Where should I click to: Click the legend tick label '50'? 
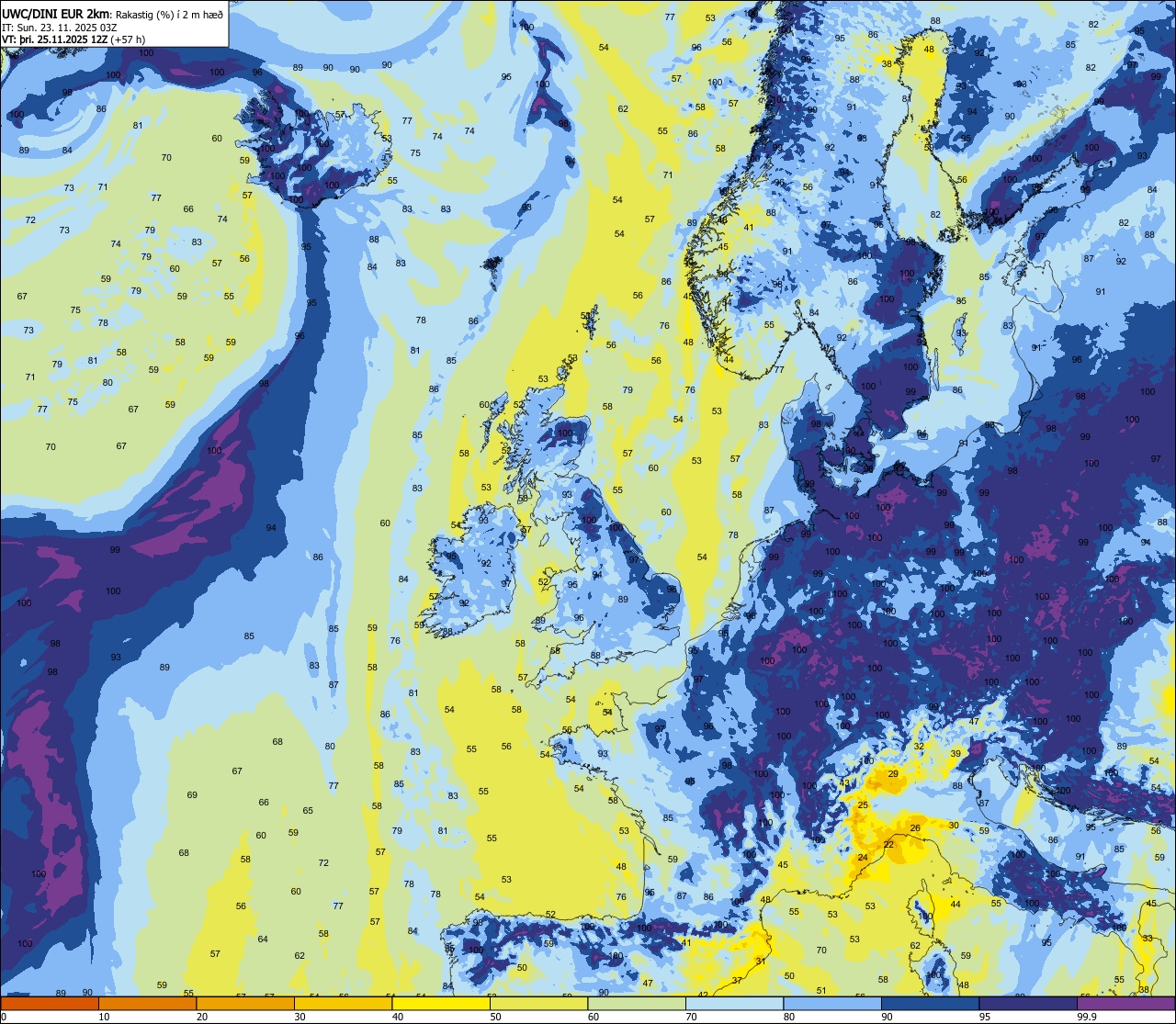(x=495, y=1017)
